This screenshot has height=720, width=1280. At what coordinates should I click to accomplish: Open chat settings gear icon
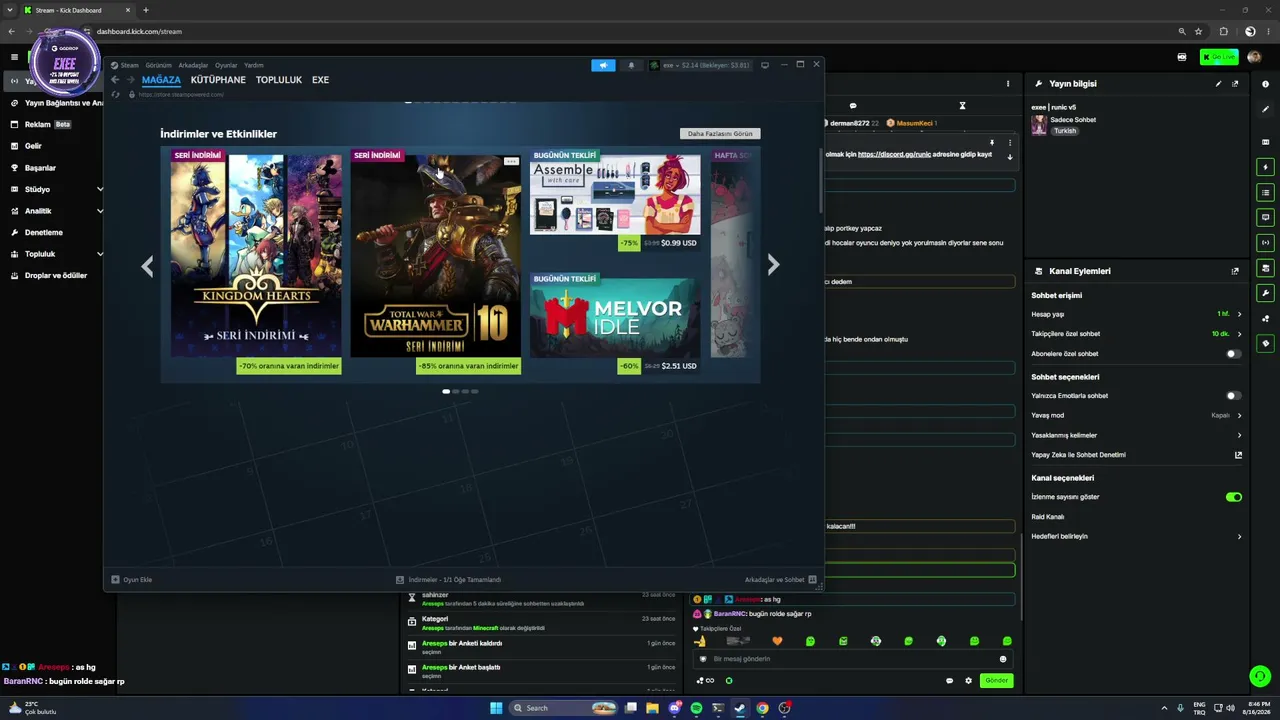click(968, 681)
